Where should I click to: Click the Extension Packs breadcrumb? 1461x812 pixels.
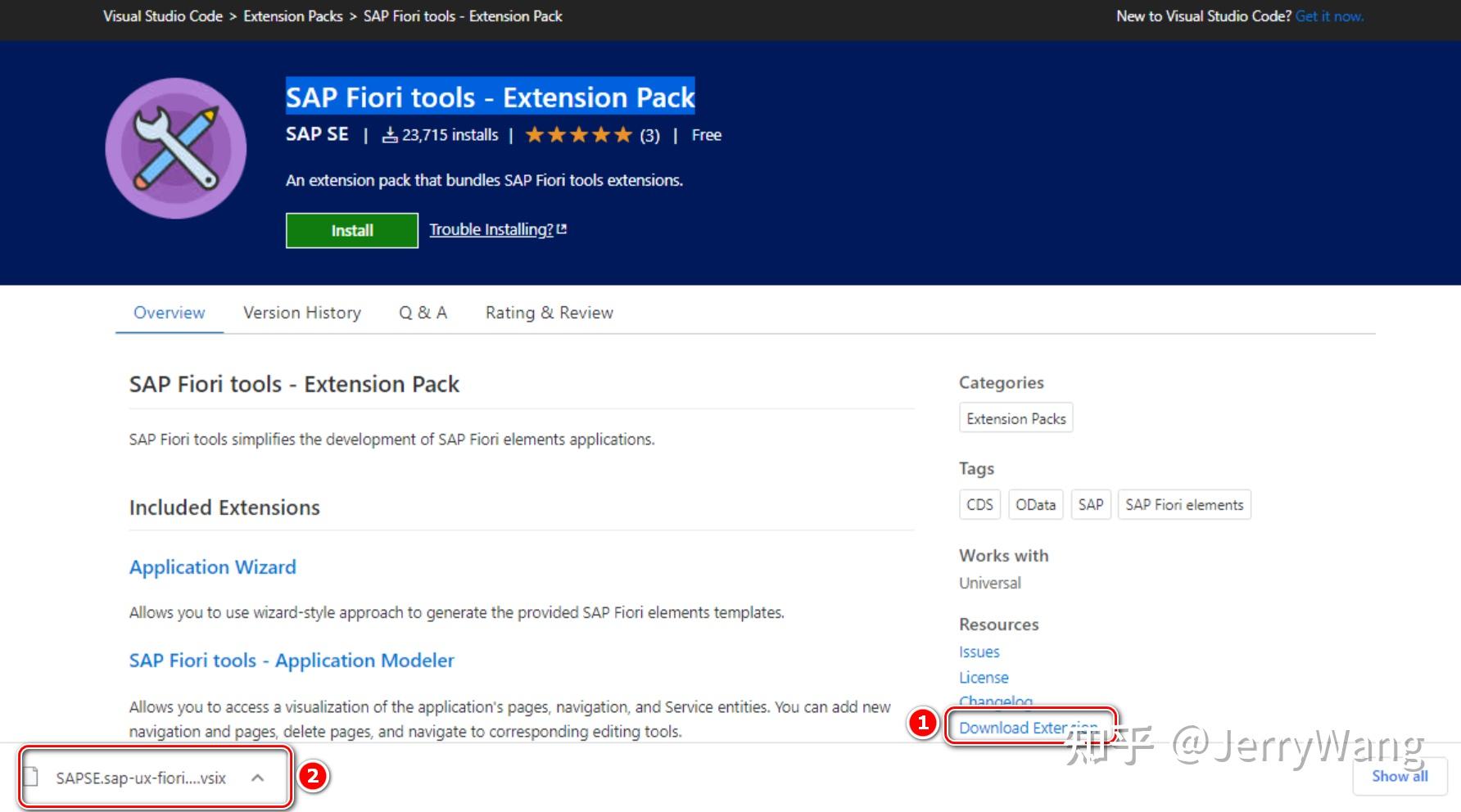(x=292, y=16)
